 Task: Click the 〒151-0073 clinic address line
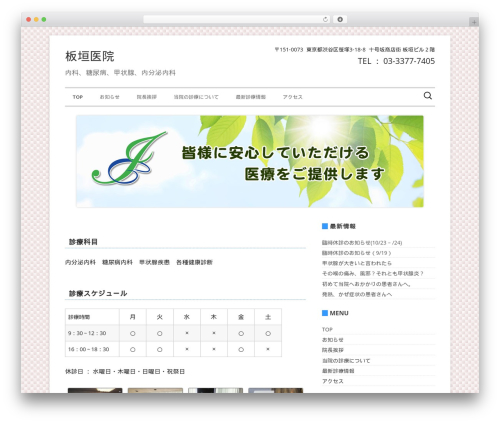[355, 50]
